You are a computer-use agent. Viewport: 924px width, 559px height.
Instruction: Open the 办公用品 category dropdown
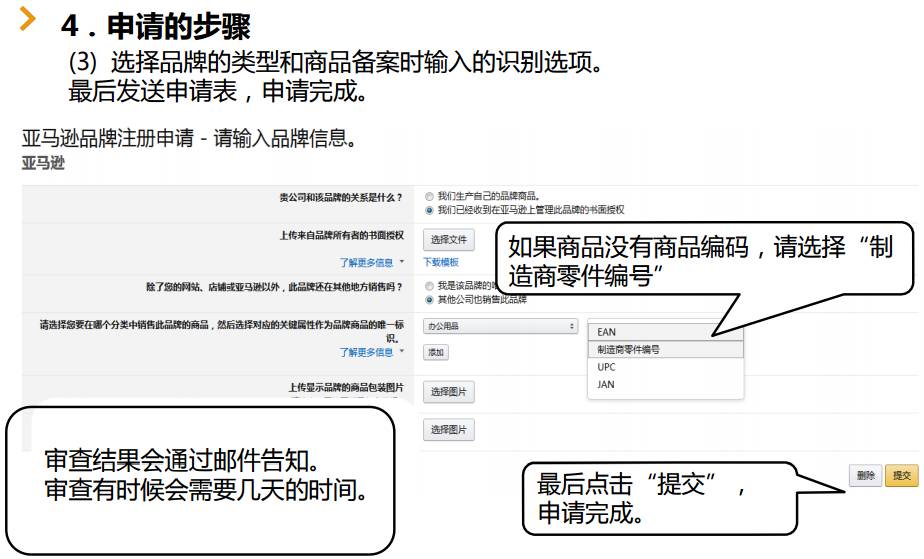(500, 326)
